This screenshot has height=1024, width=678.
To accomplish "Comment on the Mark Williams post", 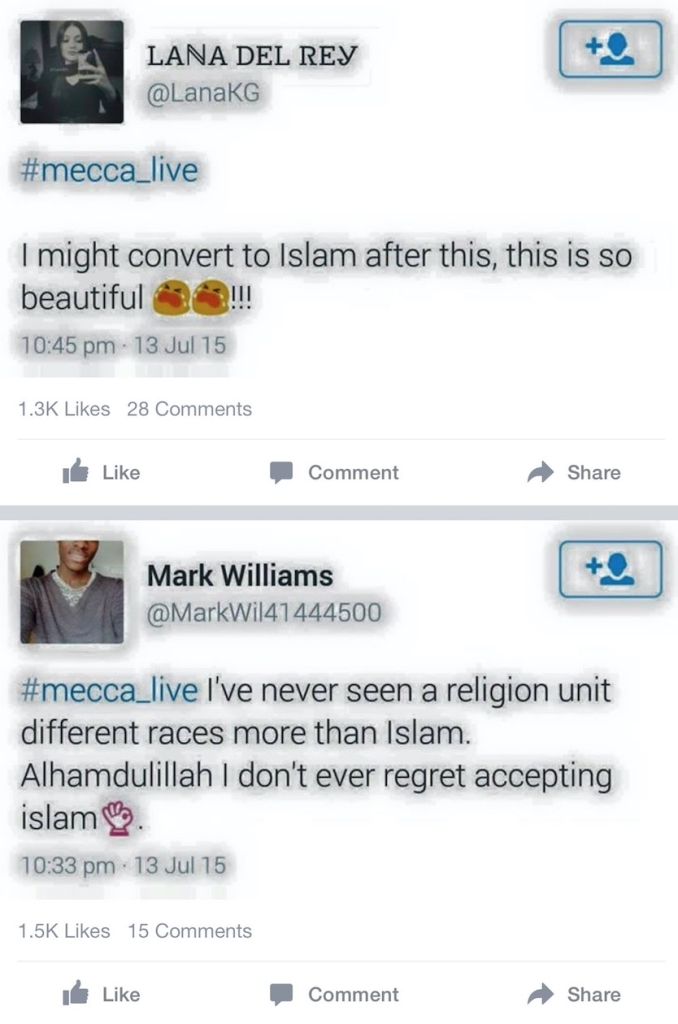I will click(x=334, y=994).
